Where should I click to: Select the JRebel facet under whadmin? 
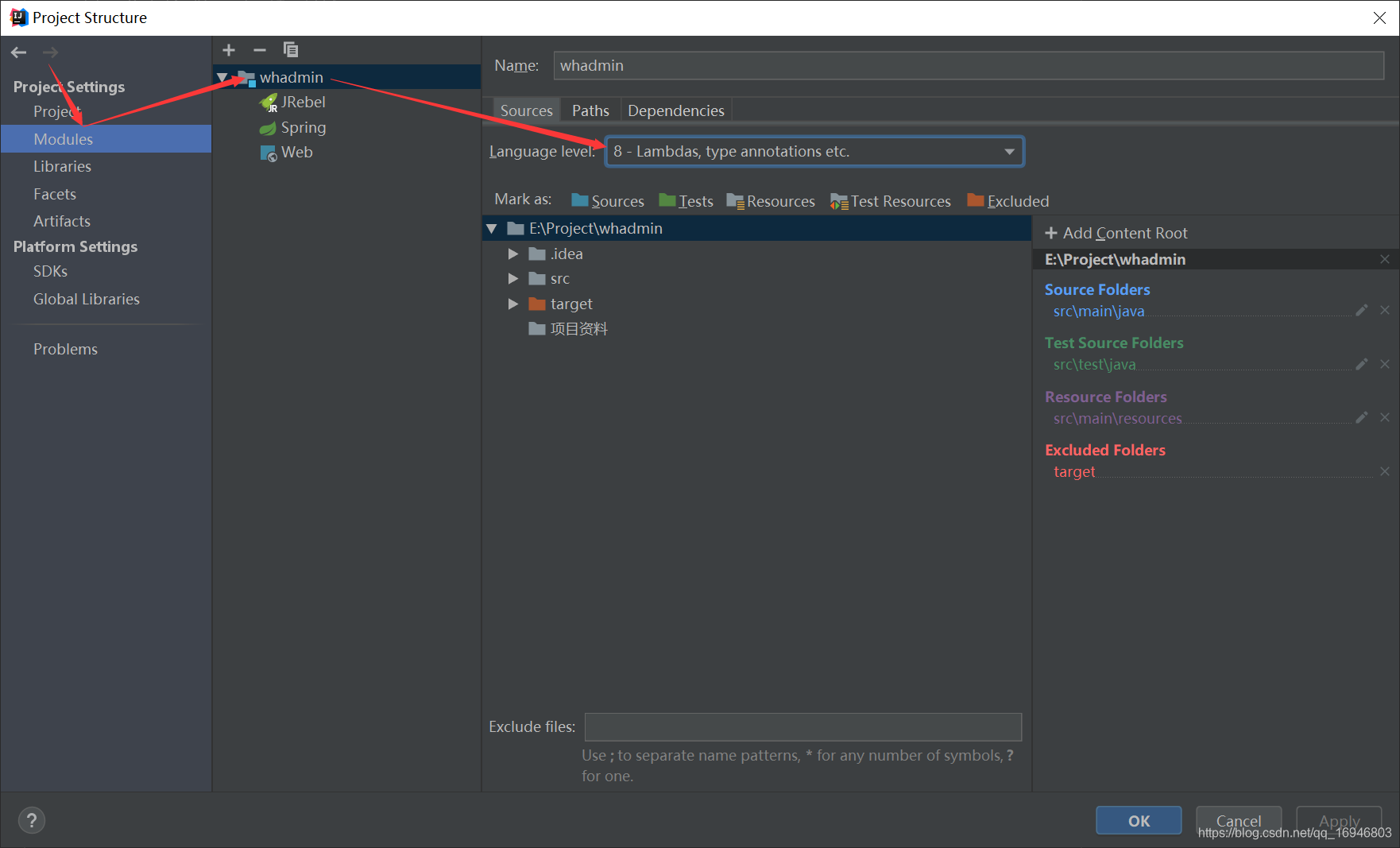(304, 102)
